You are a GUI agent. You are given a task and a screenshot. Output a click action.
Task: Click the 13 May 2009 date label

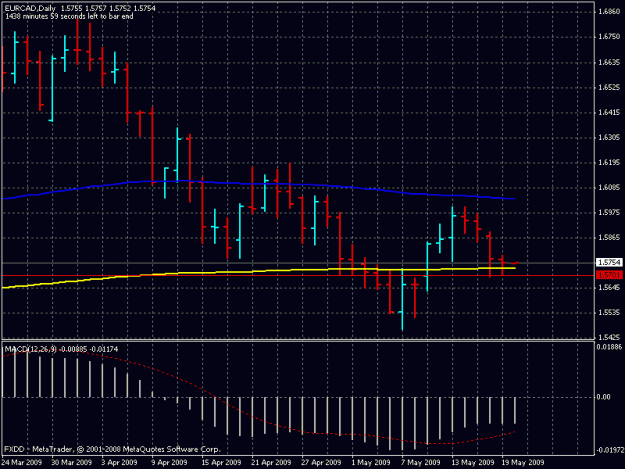473,463
